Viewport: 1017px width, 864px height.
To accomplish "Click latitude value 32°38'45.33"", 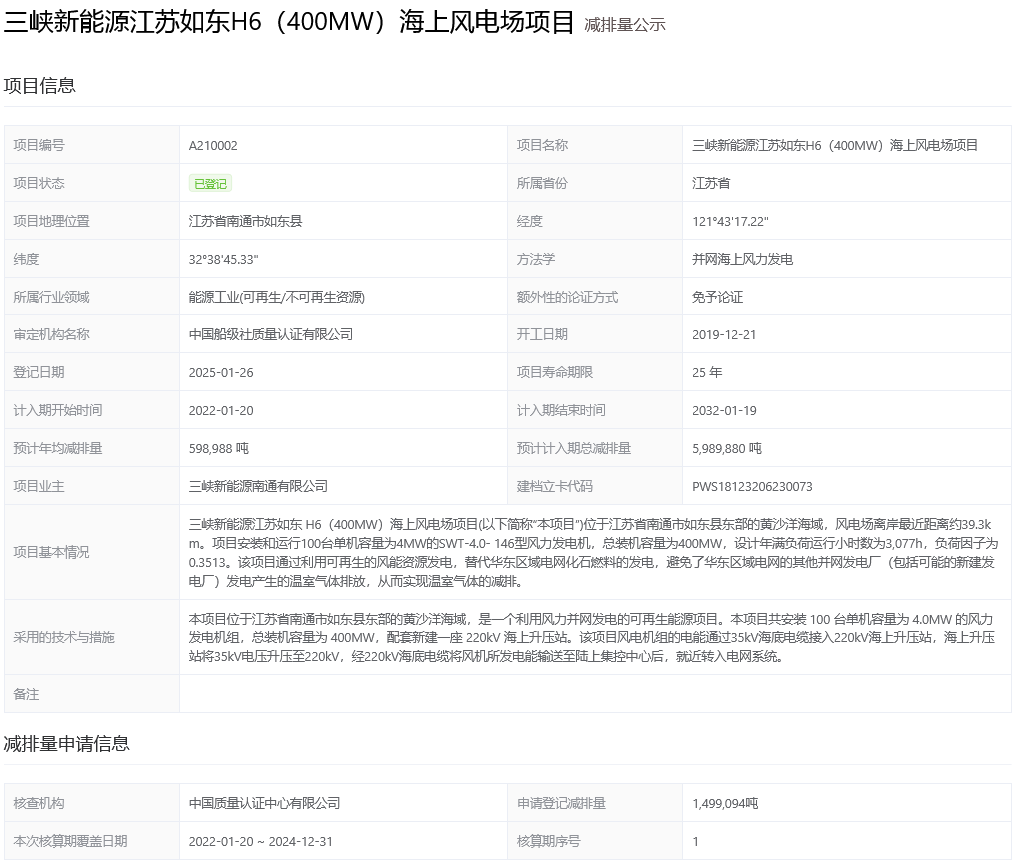I will click(223, 259).
